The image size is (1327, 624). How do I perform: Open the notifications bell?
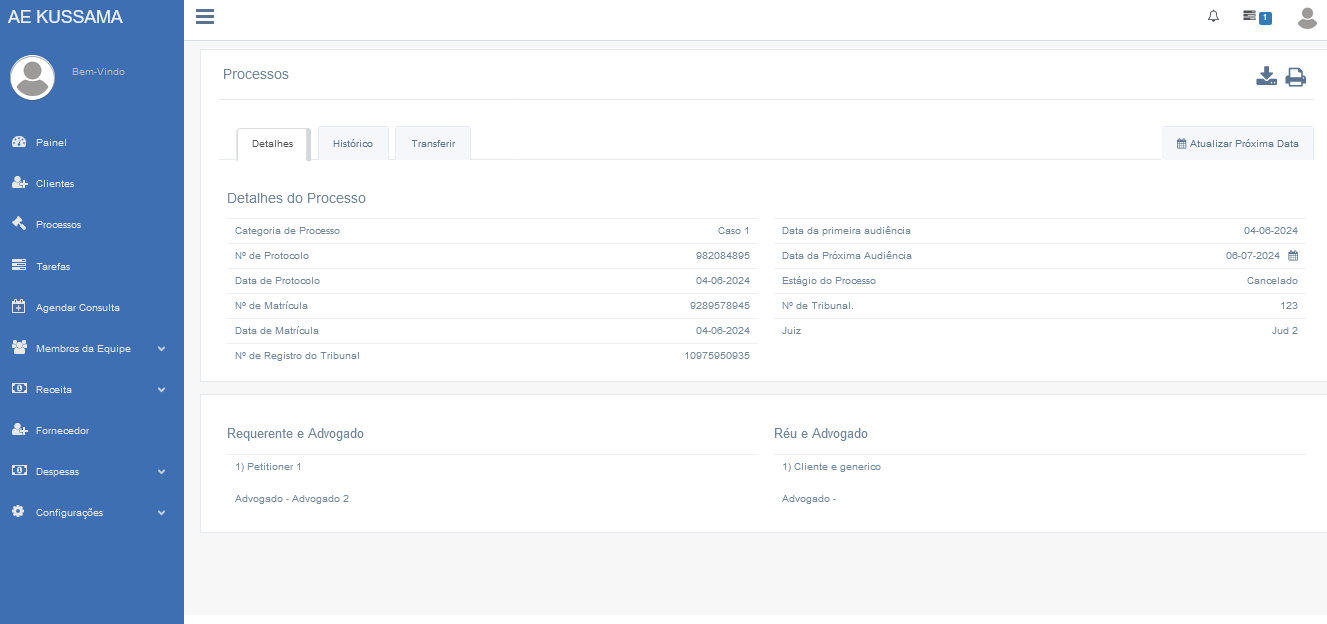1214,16
